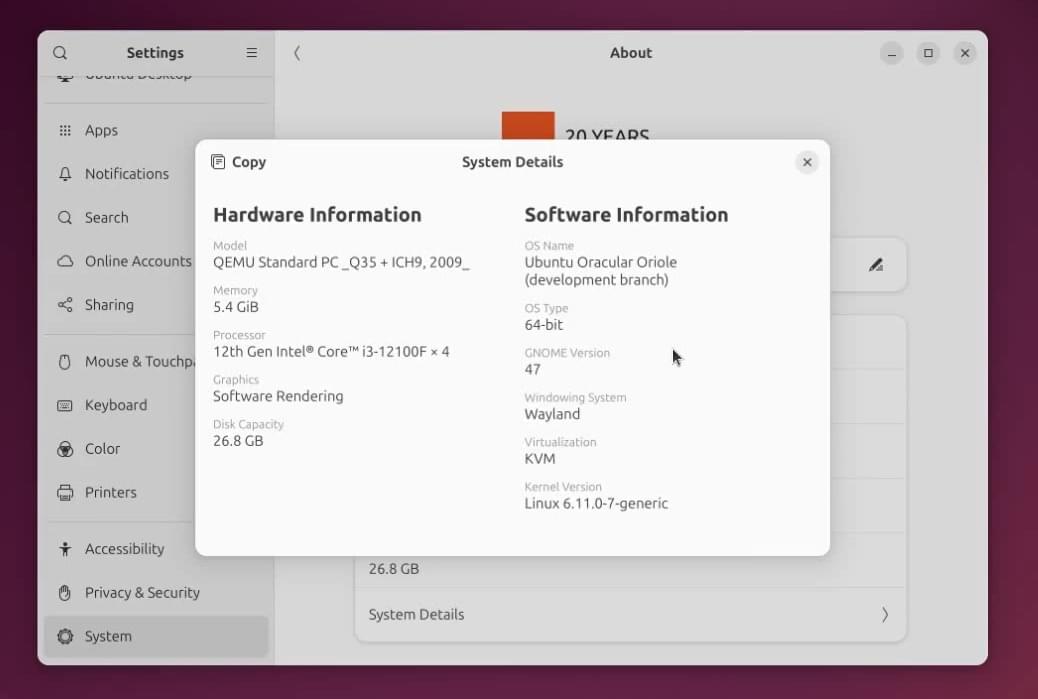Select the System sidebar entry
This screenshot has height=699, width=1038.
(x=156, y=637)
